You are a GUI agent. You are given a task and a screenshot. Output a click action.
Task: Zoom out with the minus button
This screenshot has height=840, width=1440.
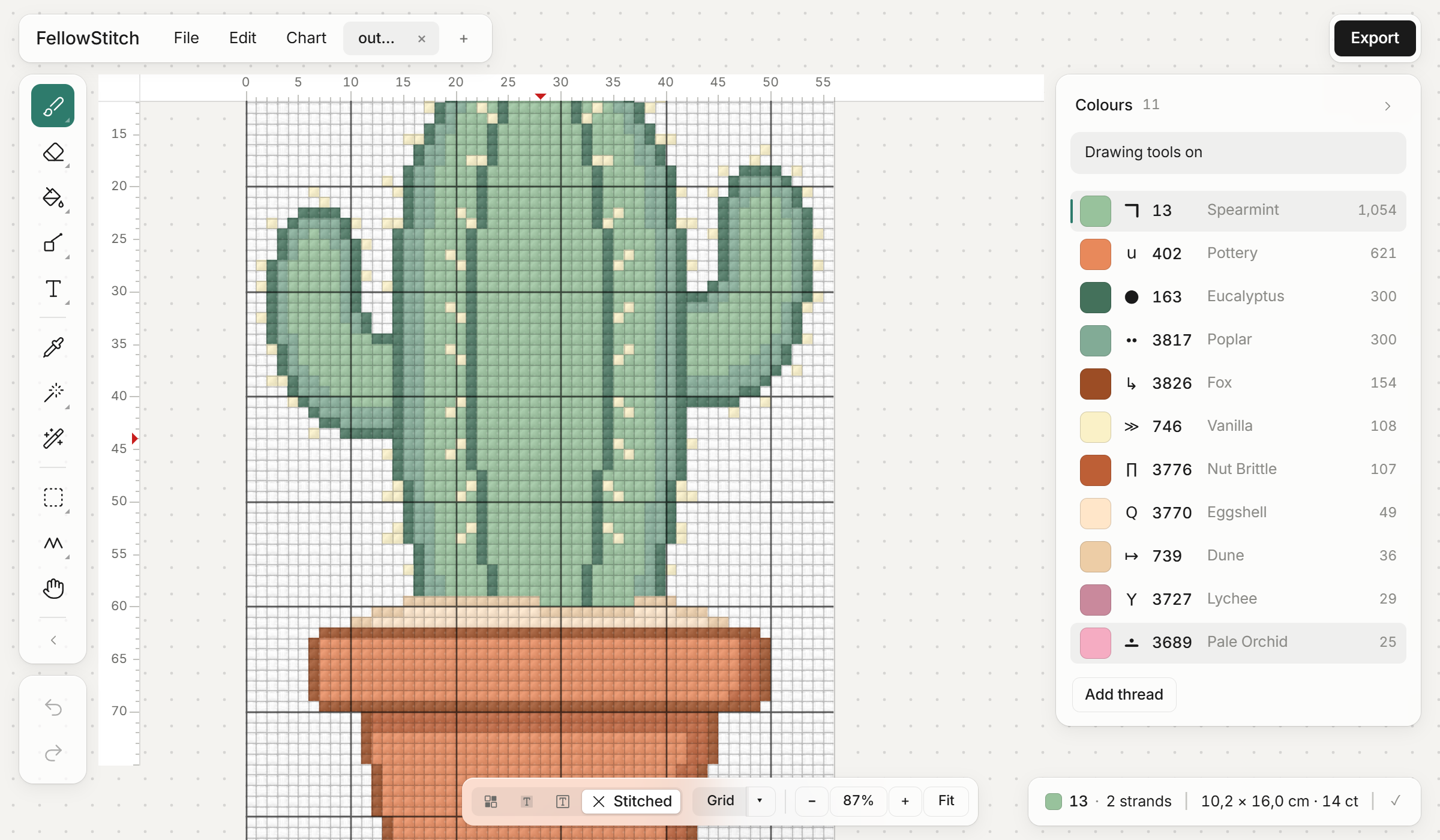(x=812, y=801)
